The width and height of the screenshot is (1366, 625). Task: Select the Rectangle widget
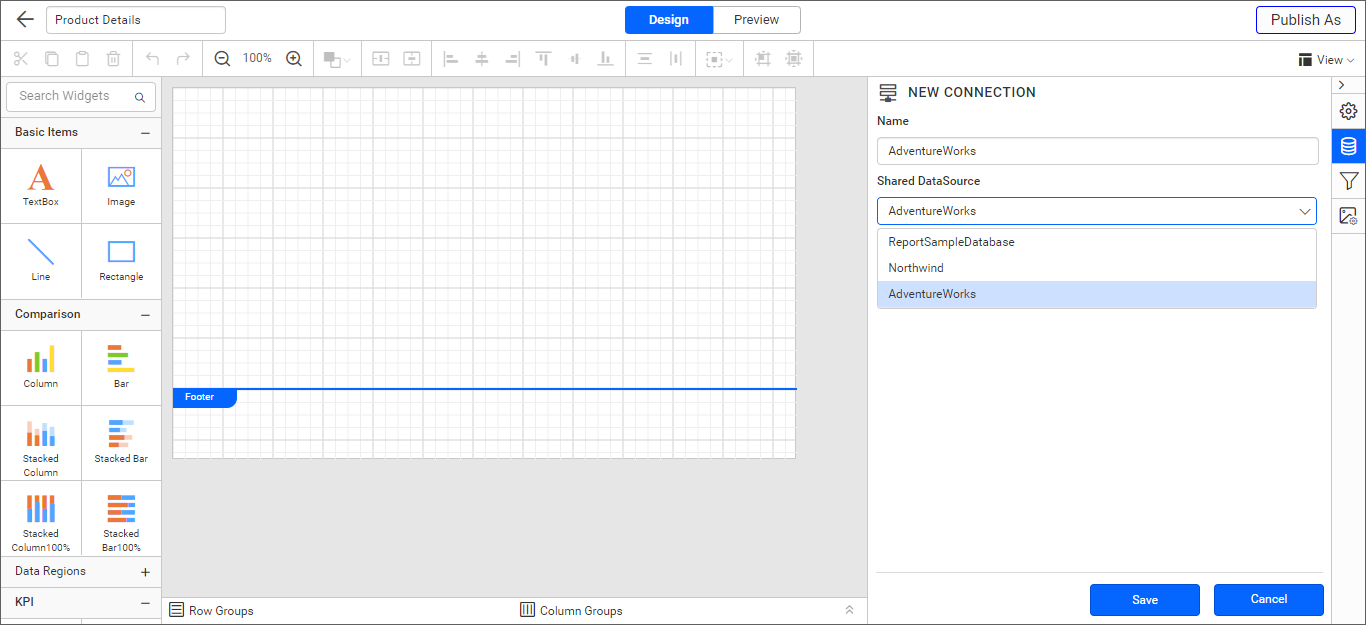coord(120,261)
